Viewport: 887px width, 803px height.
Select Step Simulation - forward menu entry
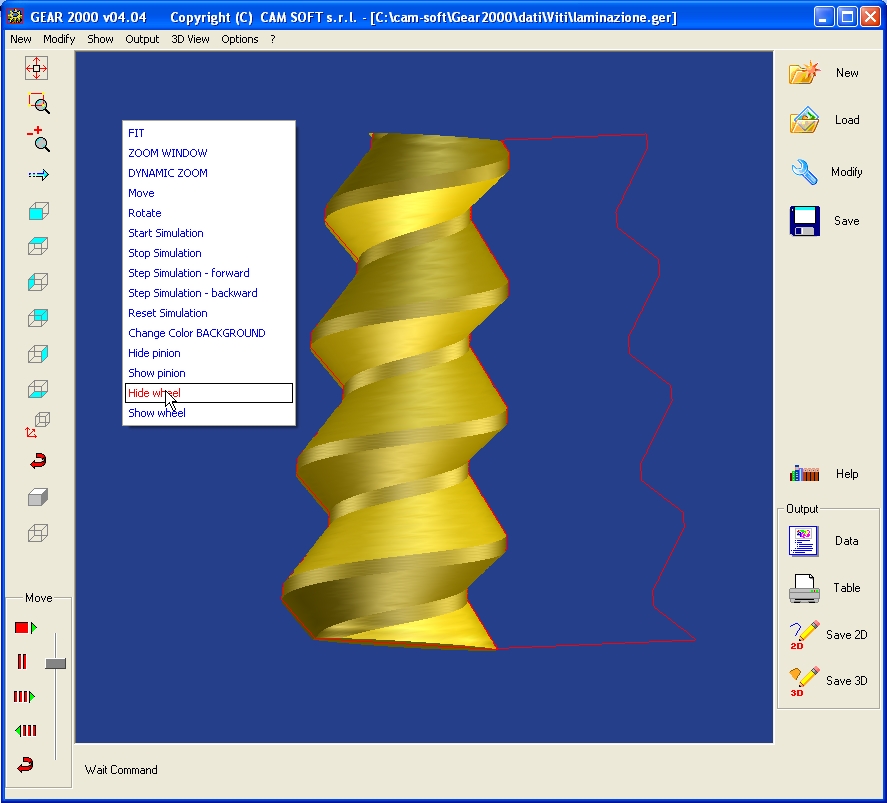pyautogui.click(x=209, y=273)
